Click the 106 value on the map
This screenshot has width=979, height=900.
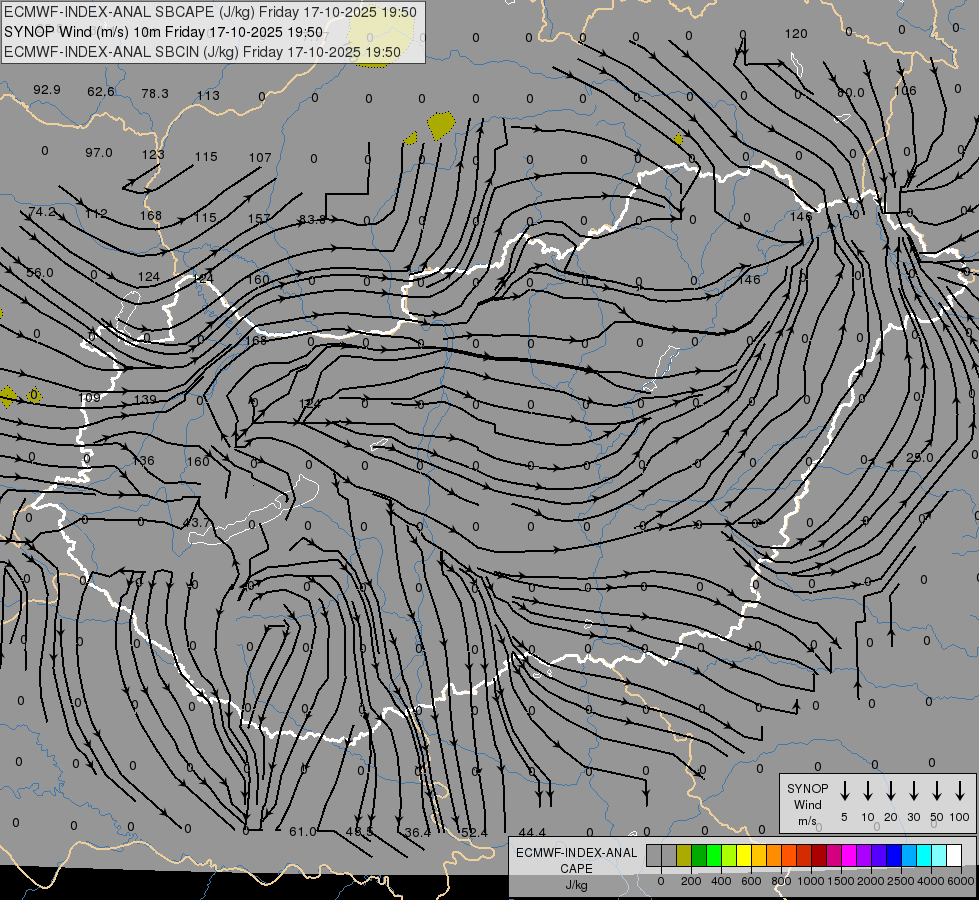905,91
